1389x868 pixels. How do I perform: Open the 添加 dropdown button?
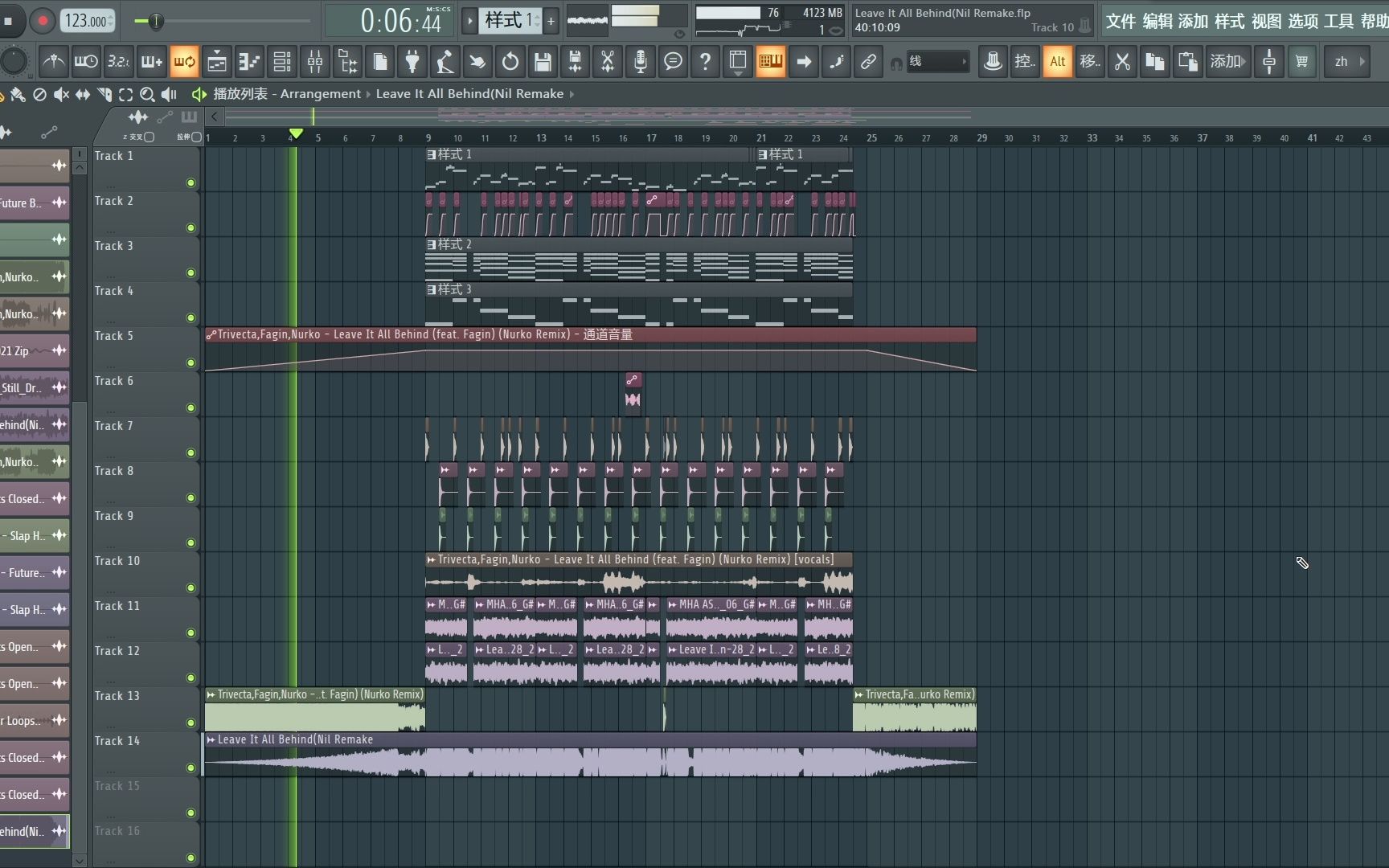(x=1227, y=61)
